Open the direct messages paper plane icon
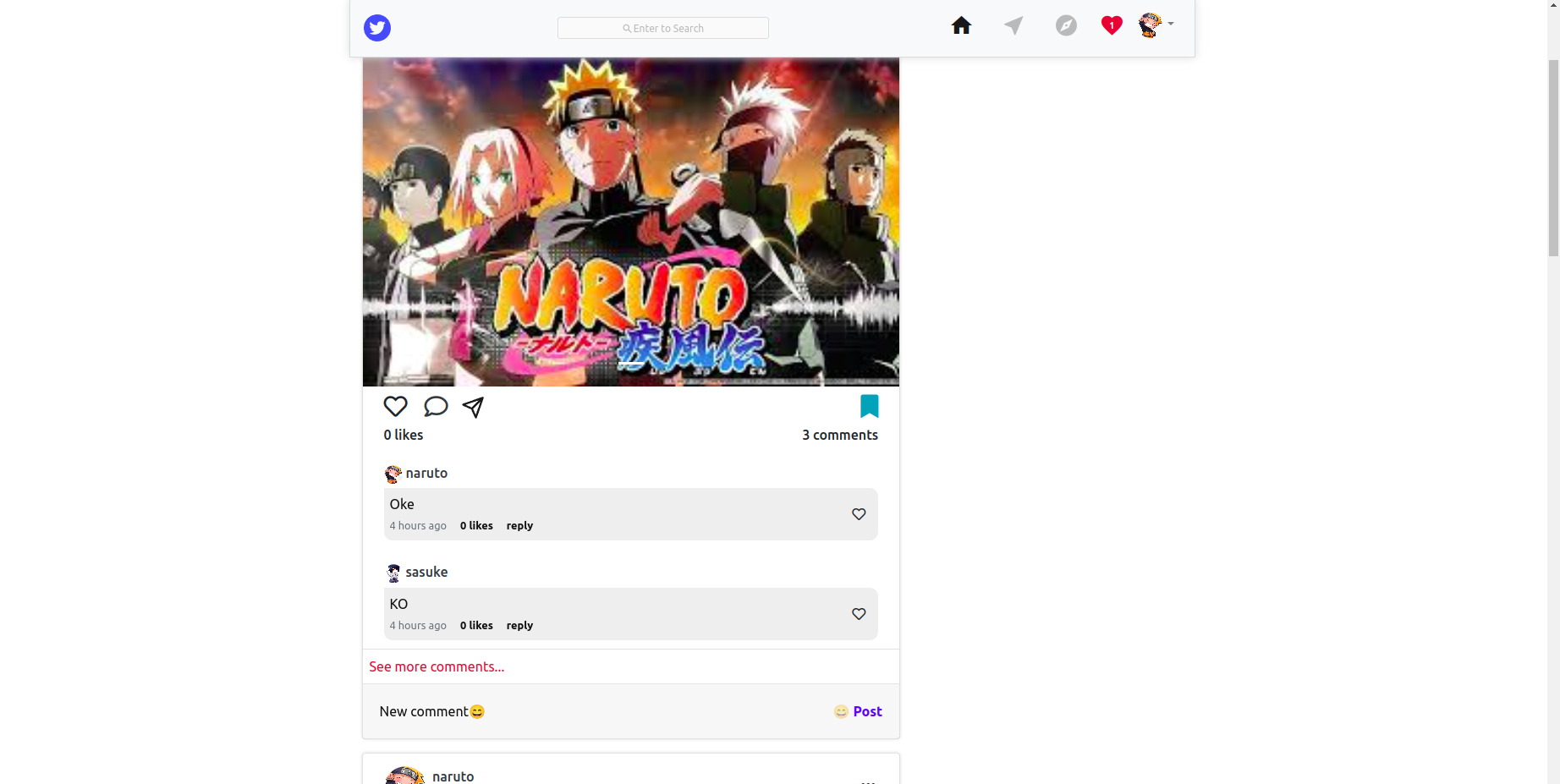The image size is (1560, 784). point(1013,25)
